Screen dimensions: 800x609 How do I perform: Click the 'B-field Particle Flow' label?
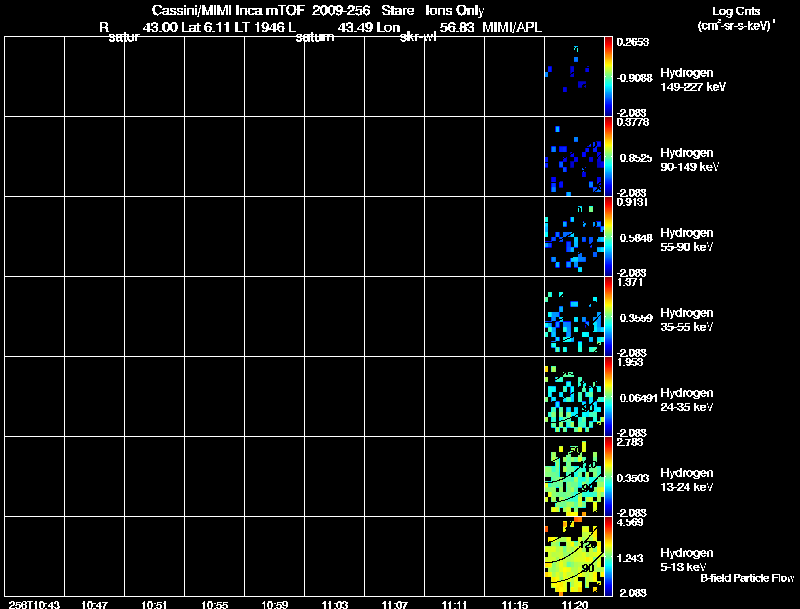tap(747, 578)
